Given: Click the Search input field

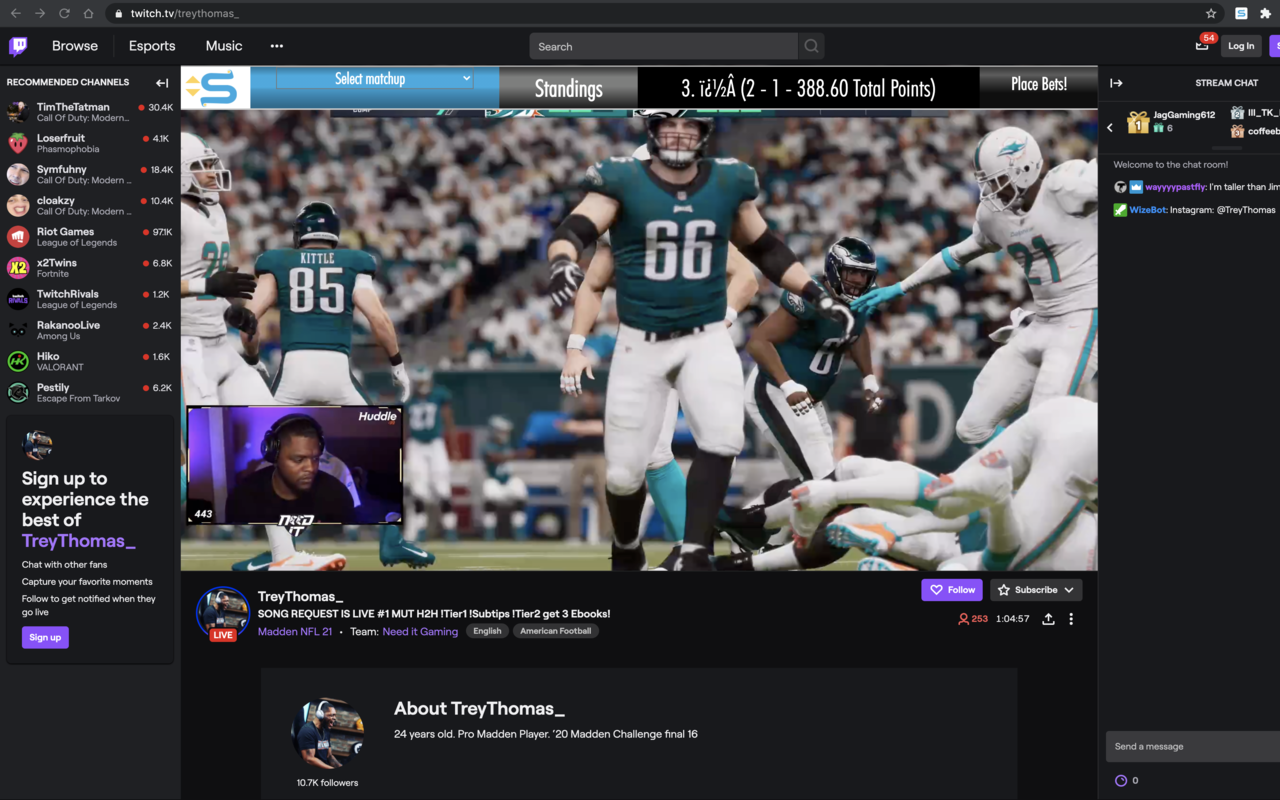Looking at the screenshot, I should tap(664, 46).
